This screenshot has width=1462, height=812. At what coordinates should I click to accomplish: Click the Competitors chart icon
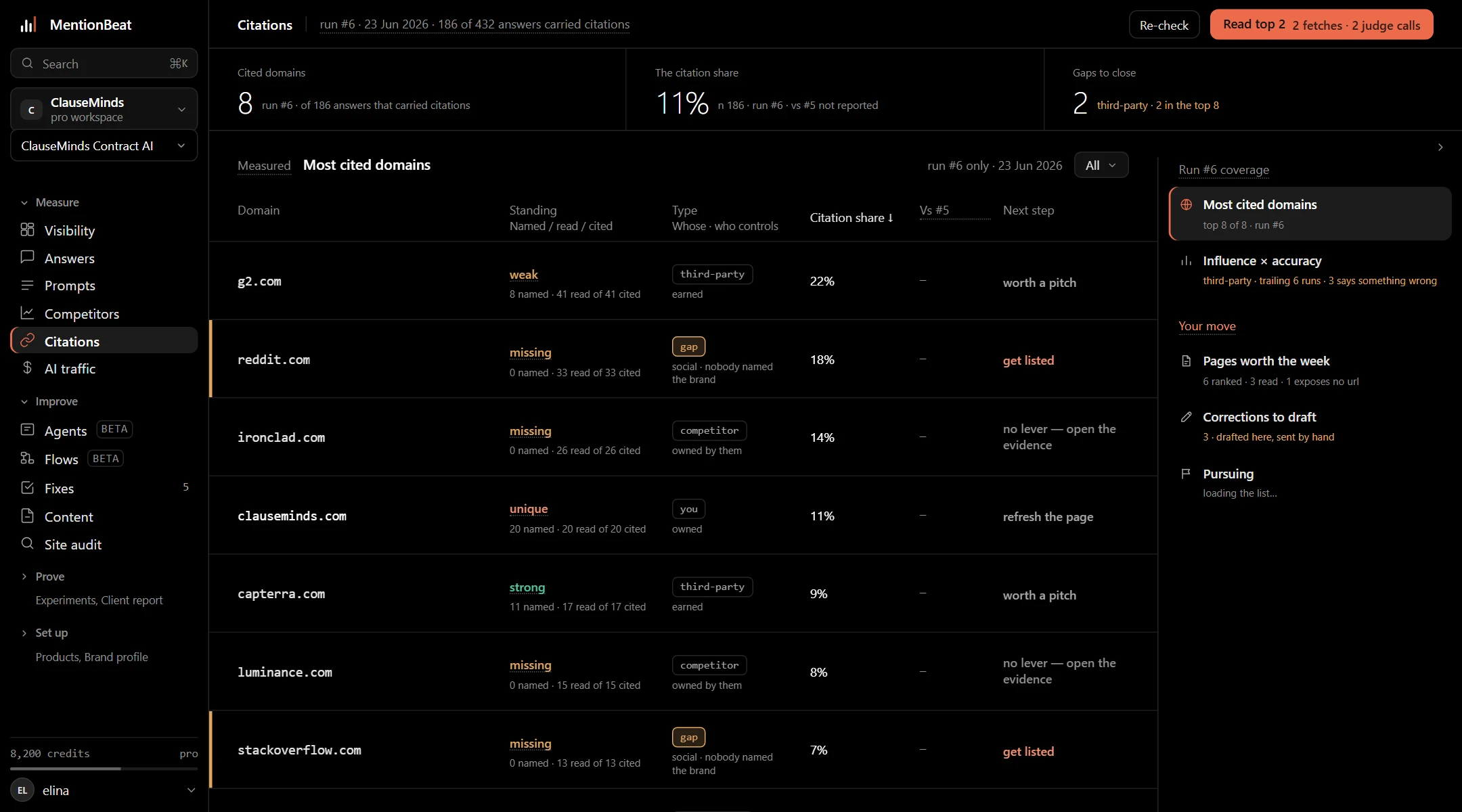pyautogui.click(x=27, y=313)
